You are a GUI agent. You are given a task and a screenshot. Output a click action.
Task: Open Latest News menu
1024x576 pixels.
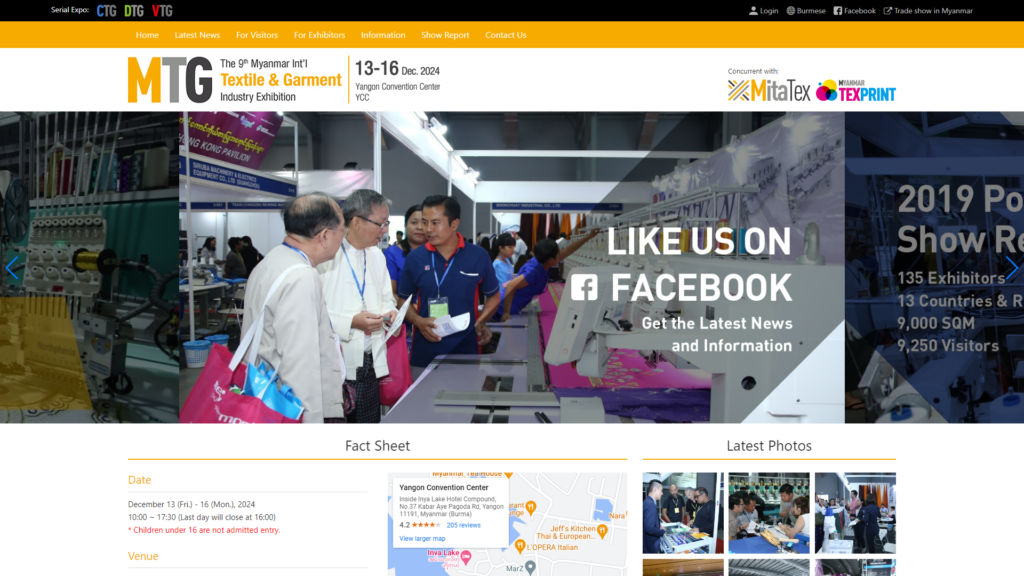tap(197, 35)
